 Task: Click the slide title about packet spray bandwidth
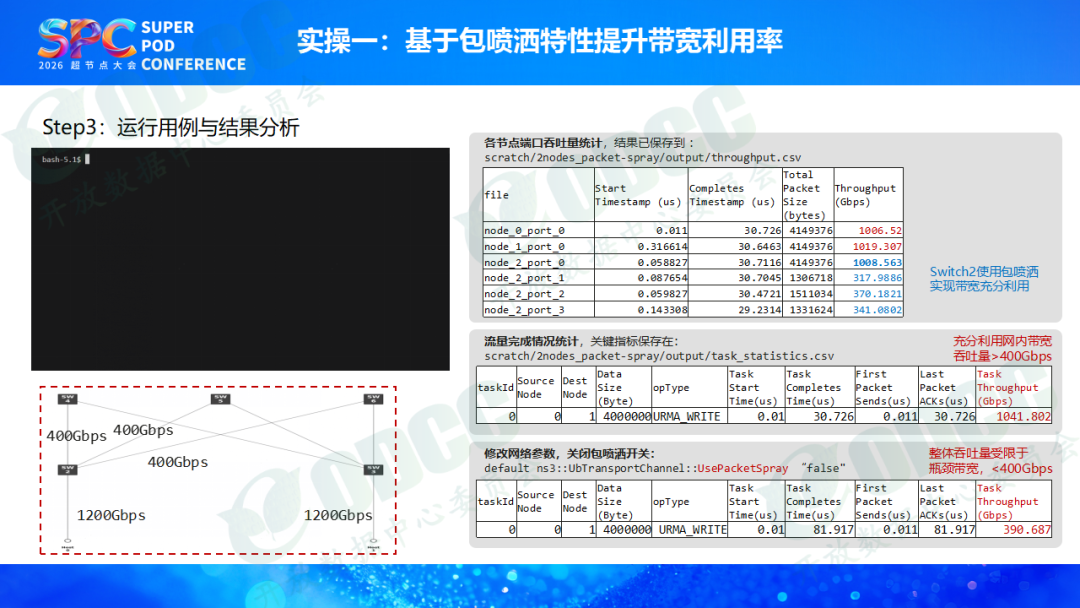pyautogui.click(x=539, y=41)
